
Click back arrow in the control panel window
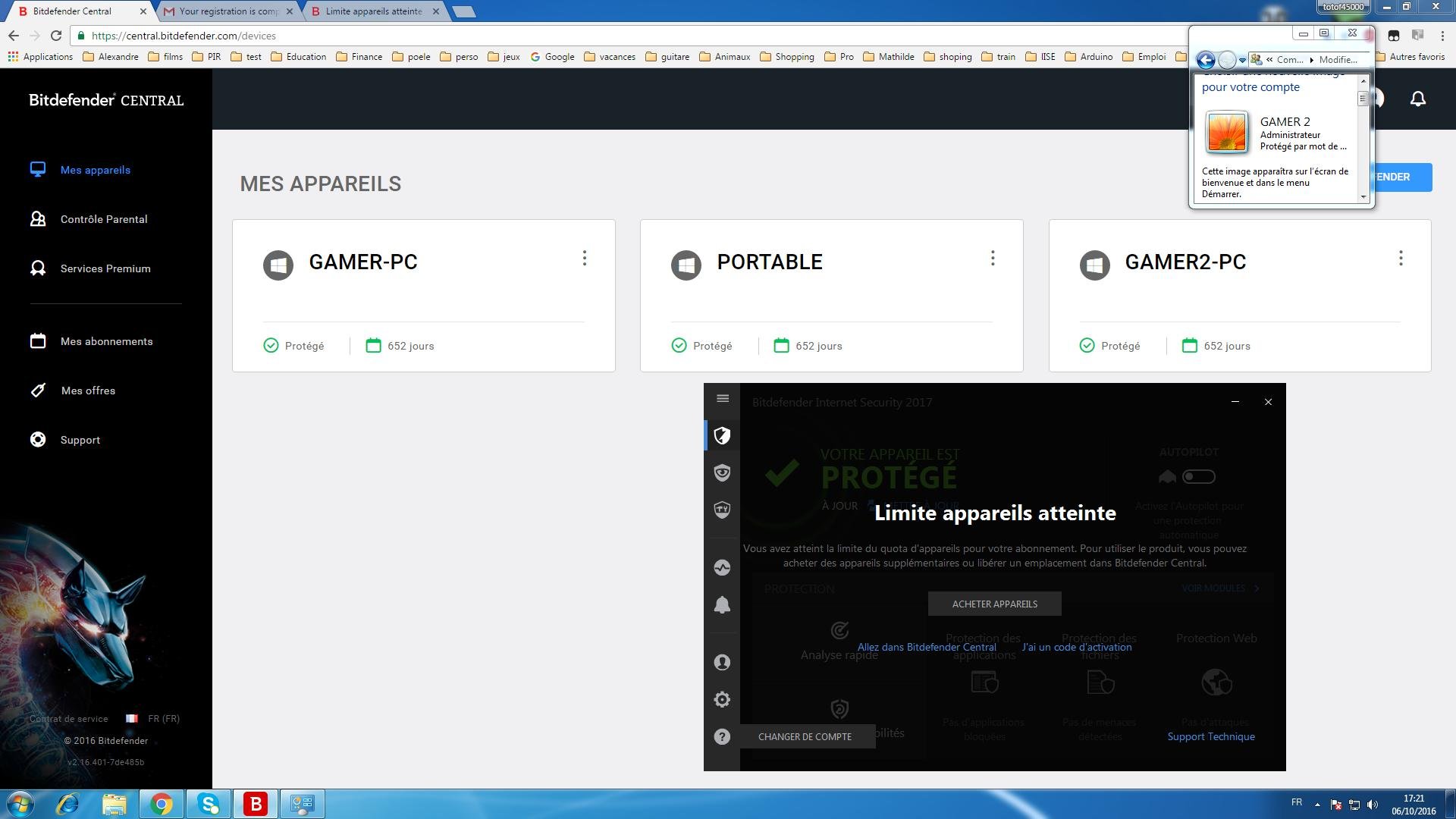(1205, 59)
